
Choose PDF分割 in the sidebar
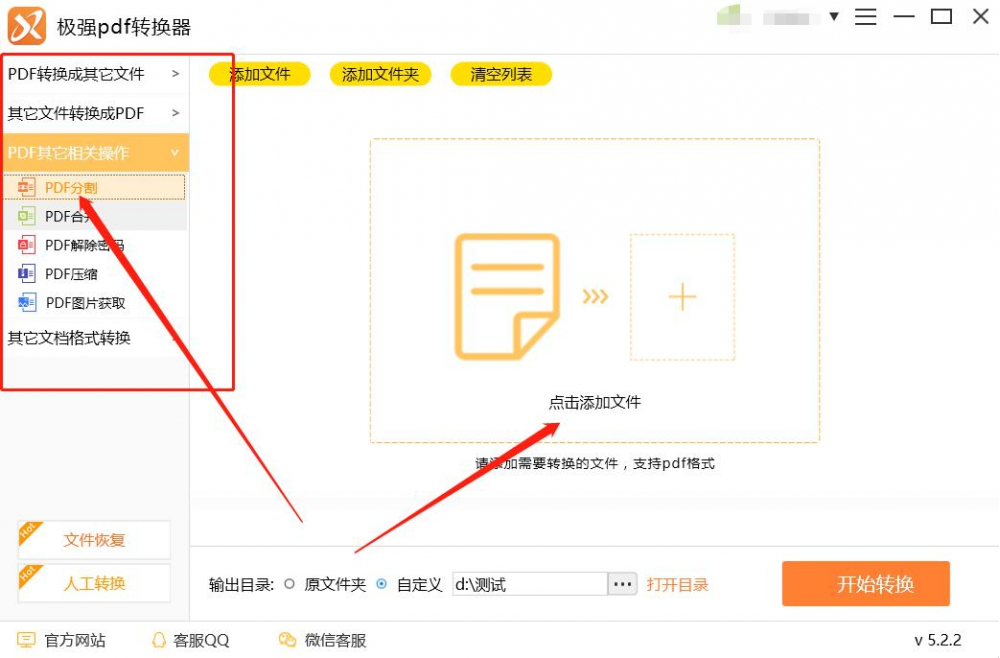[94, 187]
